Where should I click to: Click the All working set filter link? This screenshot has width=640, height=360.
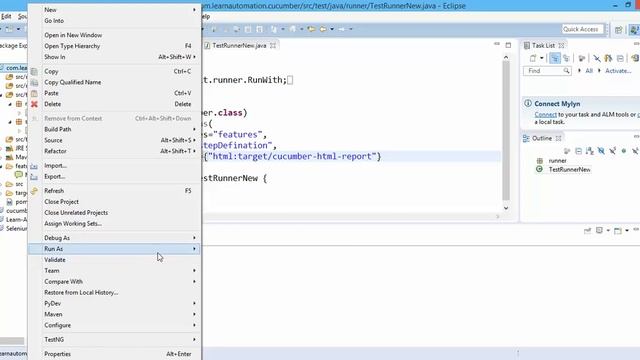589,71
